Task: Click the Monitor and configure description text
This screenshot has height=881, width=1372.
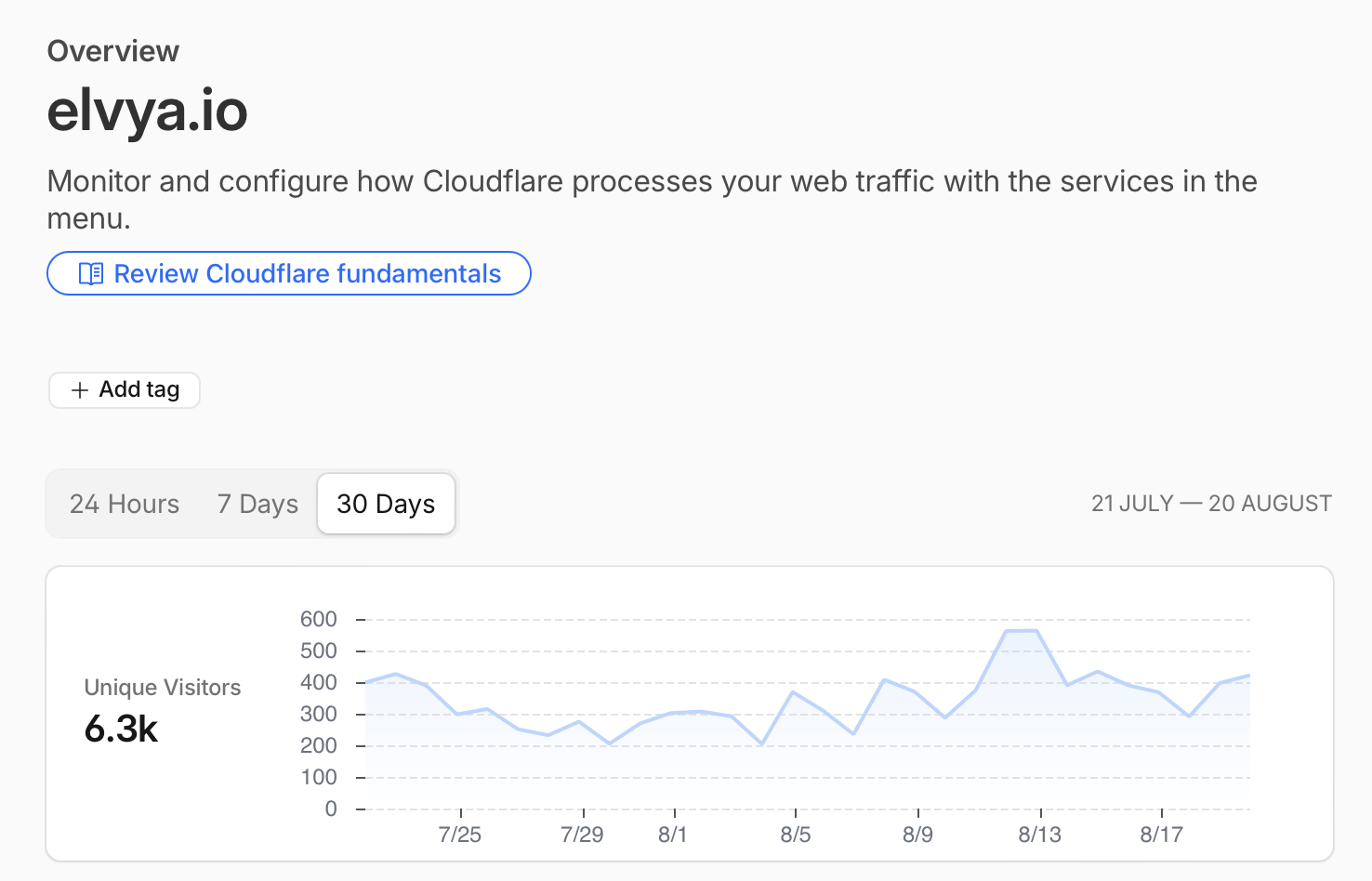Action: 652,200
